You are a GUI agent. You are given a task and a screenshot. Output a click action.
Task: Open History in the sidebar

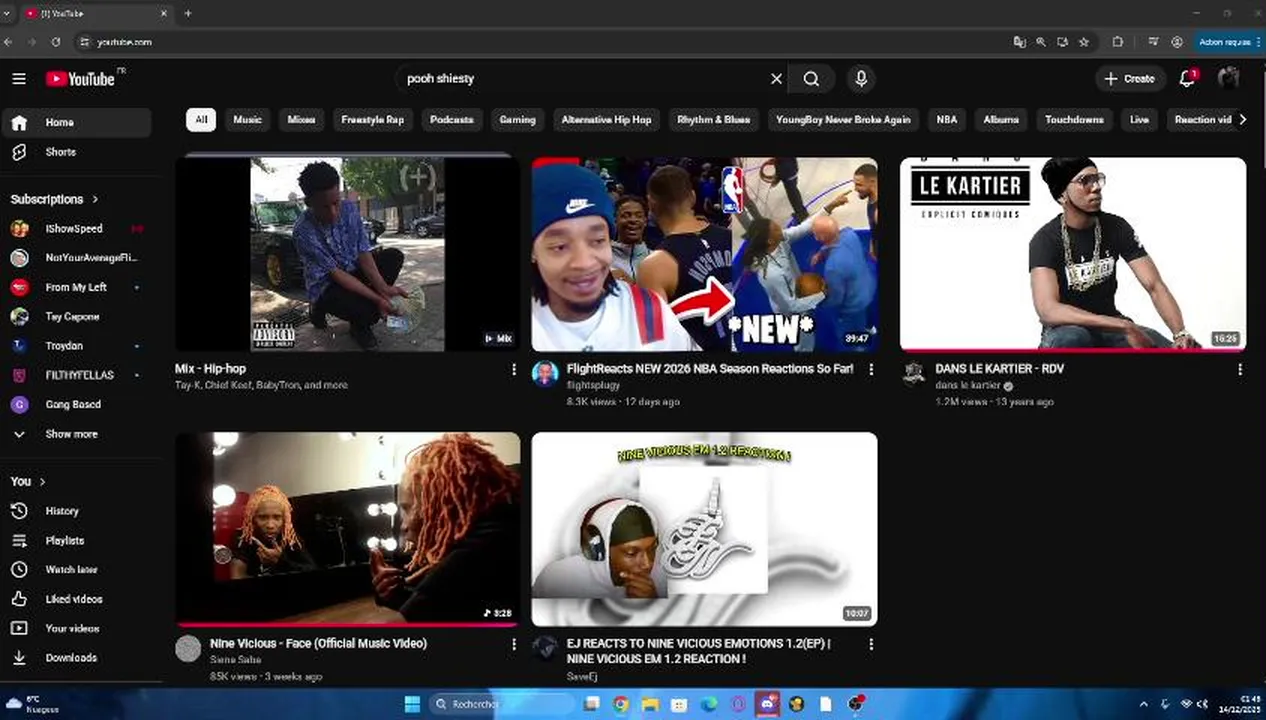click(77, 511)
